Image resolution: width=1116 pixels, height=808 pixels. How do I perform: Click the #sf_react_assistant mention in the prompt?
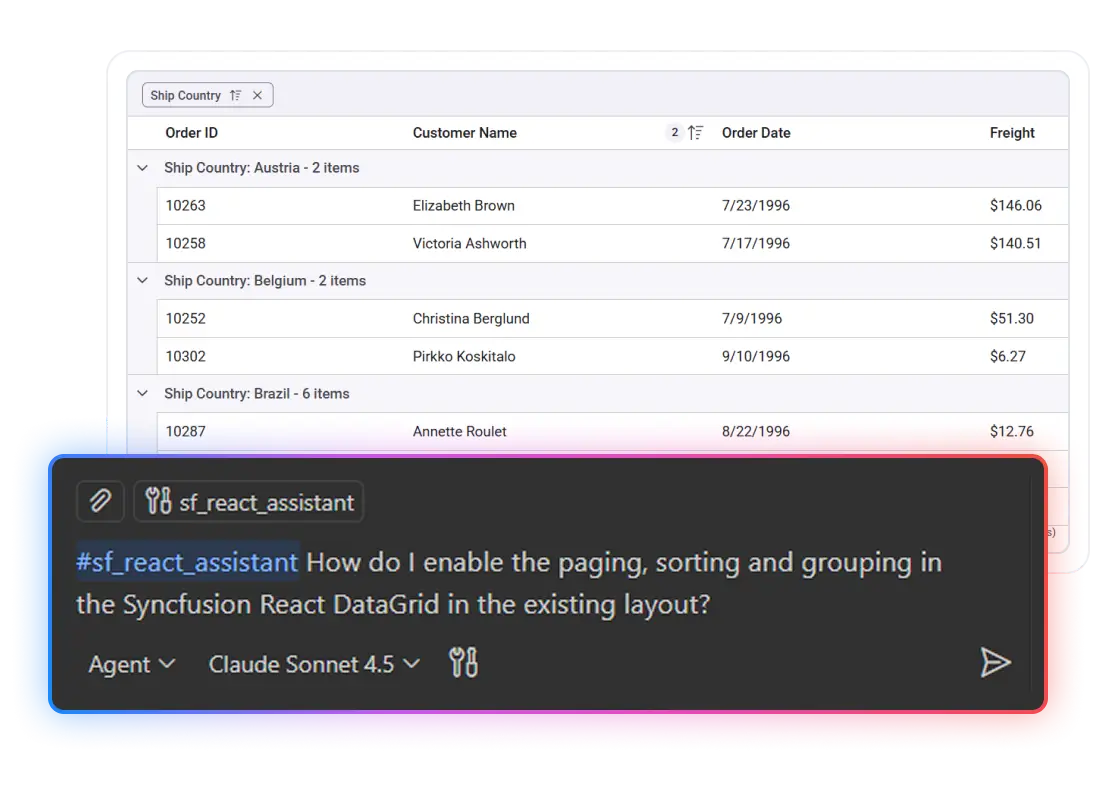pos(186,562)
